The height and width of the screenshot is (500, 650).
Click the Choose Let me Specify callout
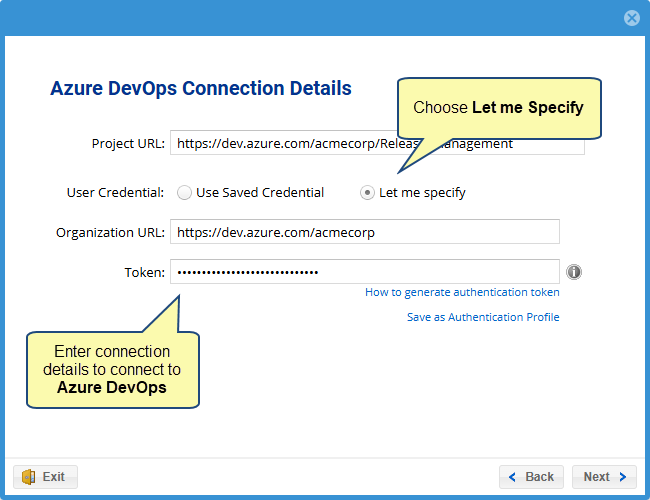click(x=498, y=108)
